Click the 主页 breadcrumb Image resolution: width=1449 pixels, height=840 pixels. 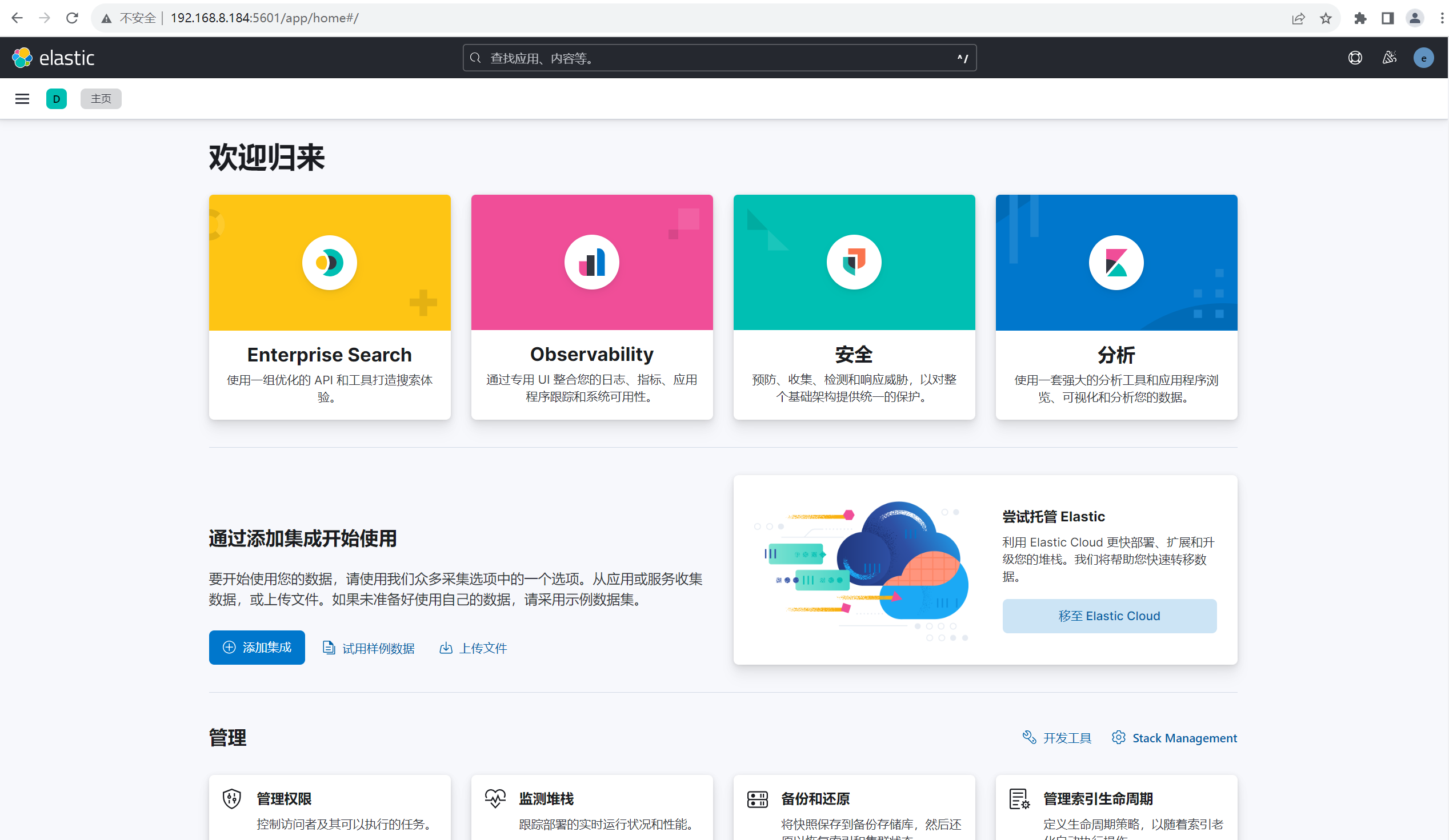(x=101, y=98)
